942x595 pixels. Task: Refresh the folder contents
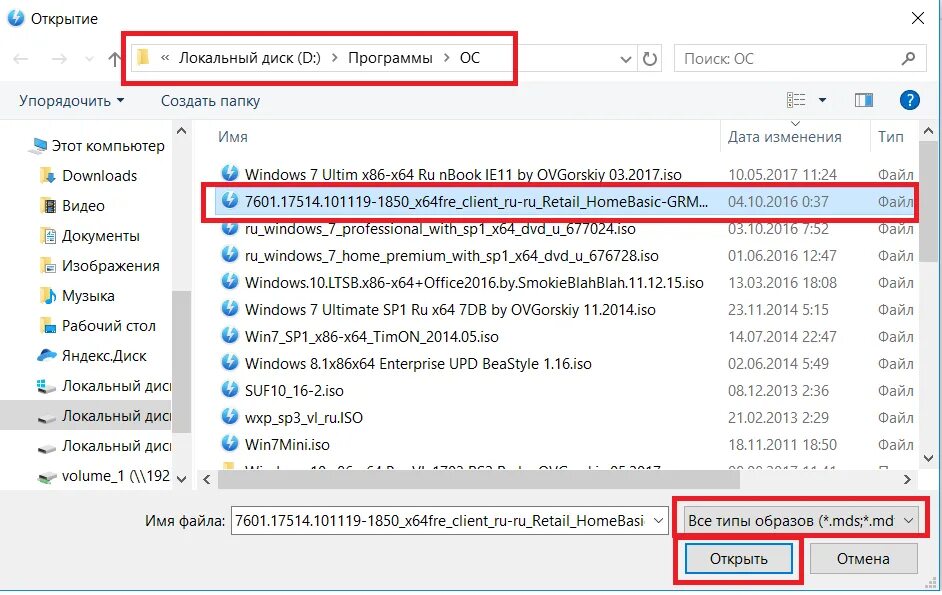[649, 59]
